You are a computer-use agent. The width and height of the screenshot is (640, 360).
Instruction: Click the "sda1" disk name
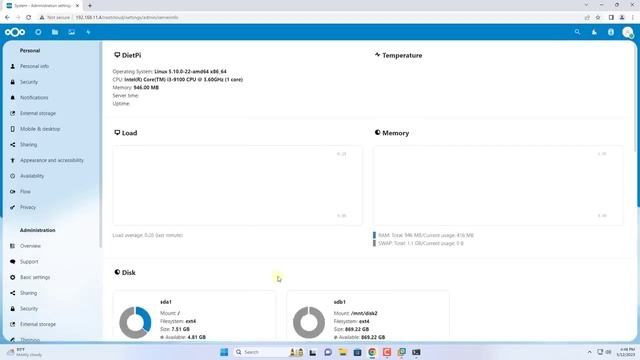pyautogui.click(x=166, y=302)
